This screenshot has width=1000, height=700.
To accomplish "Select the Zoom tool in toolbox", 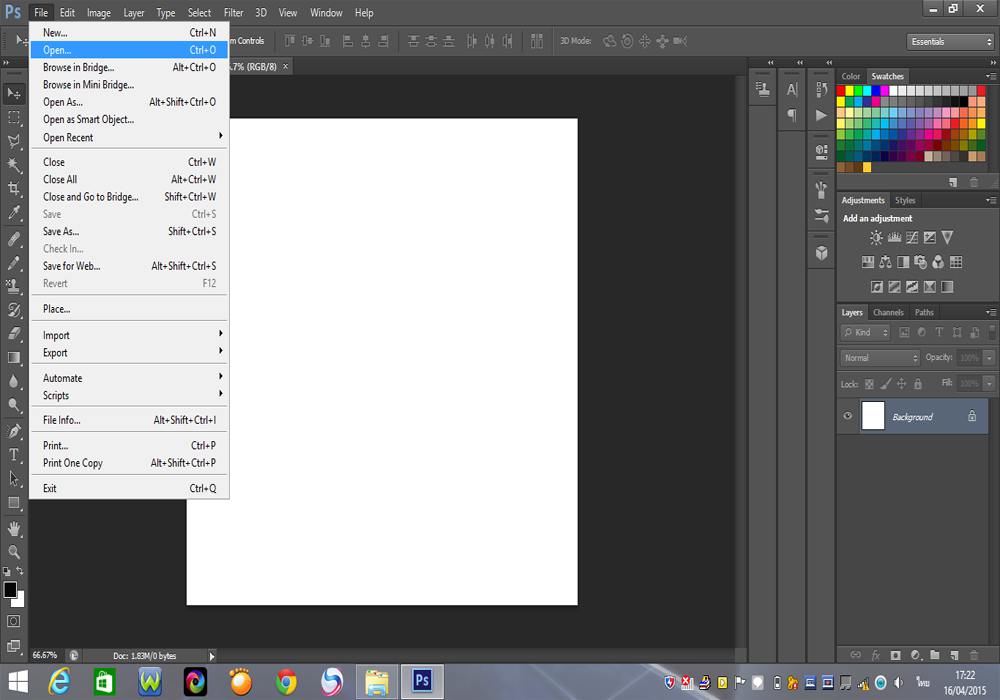I will coord(14,551).
